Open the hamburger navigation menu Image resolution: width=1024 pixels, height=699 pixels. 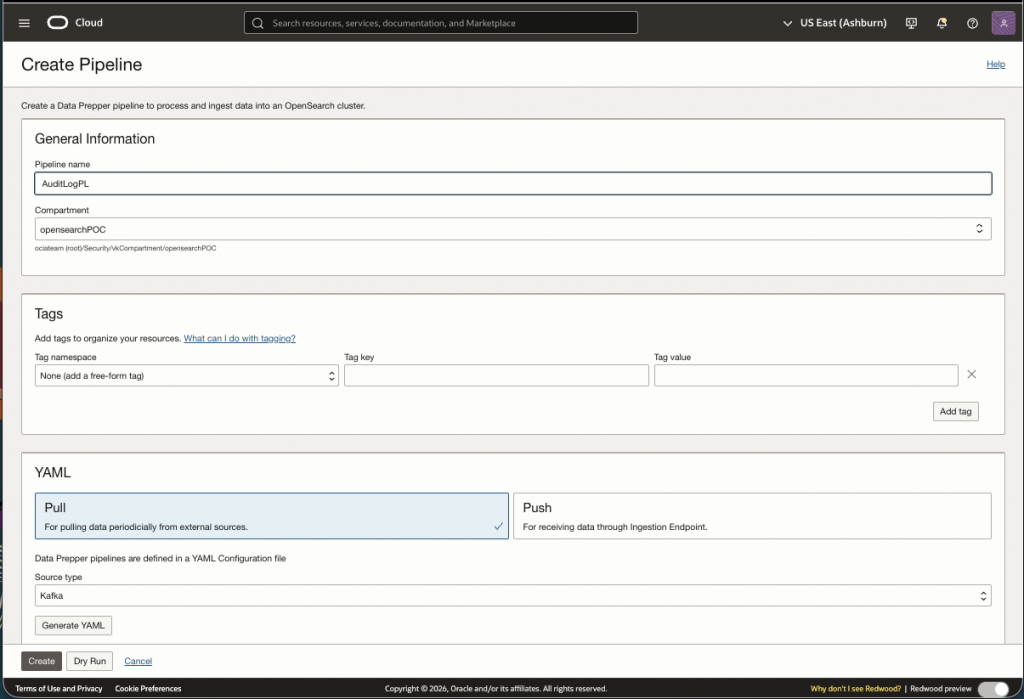click(24, 23)
